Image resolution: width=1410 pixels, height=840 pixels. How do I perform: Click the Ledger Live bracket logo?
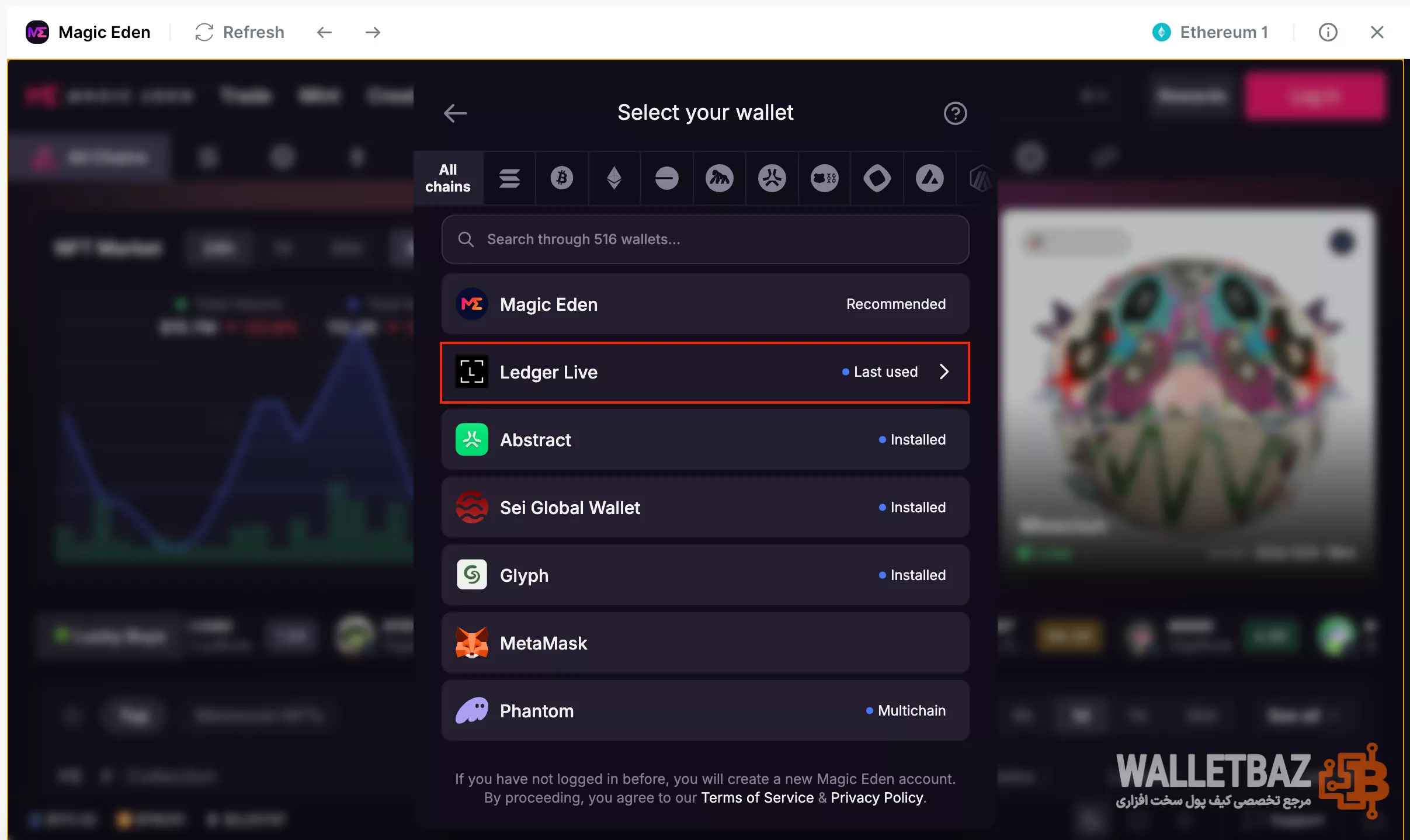click(x=472, y=372)
